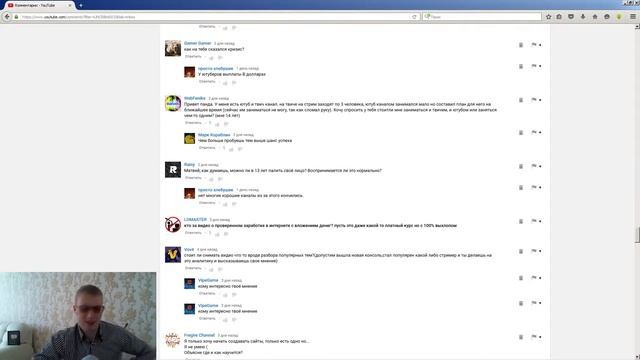Click the Fregire Channel author name

pos(199,335)
